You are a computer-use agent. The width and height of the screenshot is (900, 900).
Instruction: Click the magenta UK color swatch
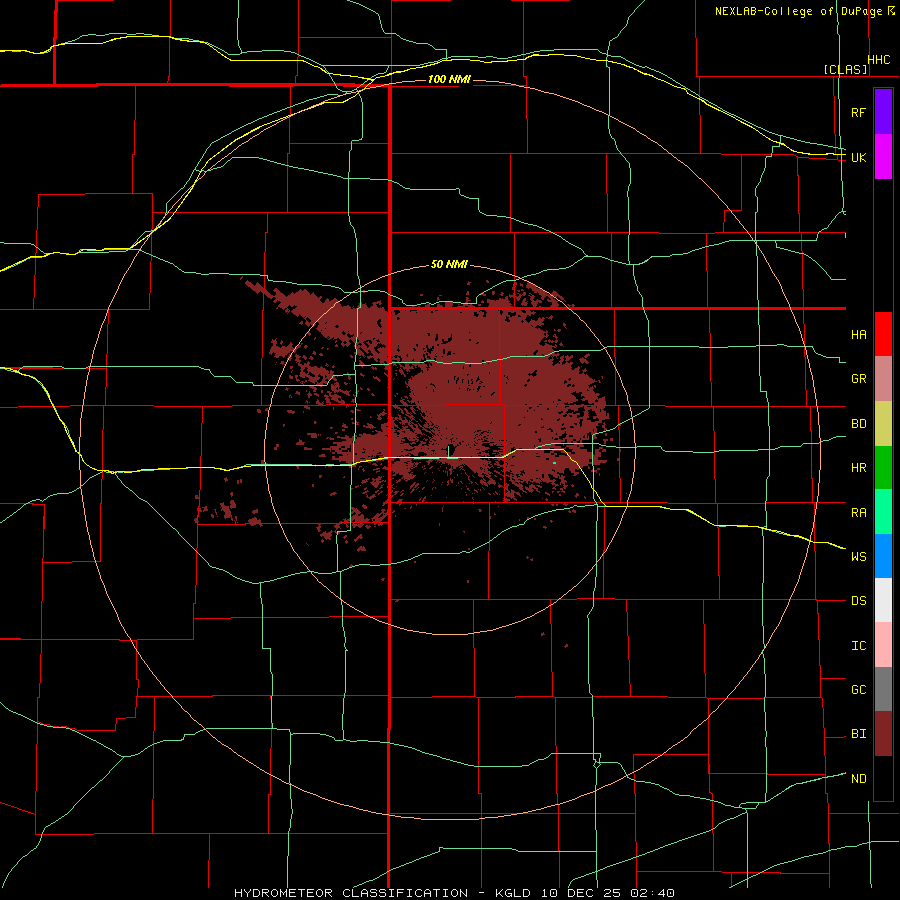883,157
